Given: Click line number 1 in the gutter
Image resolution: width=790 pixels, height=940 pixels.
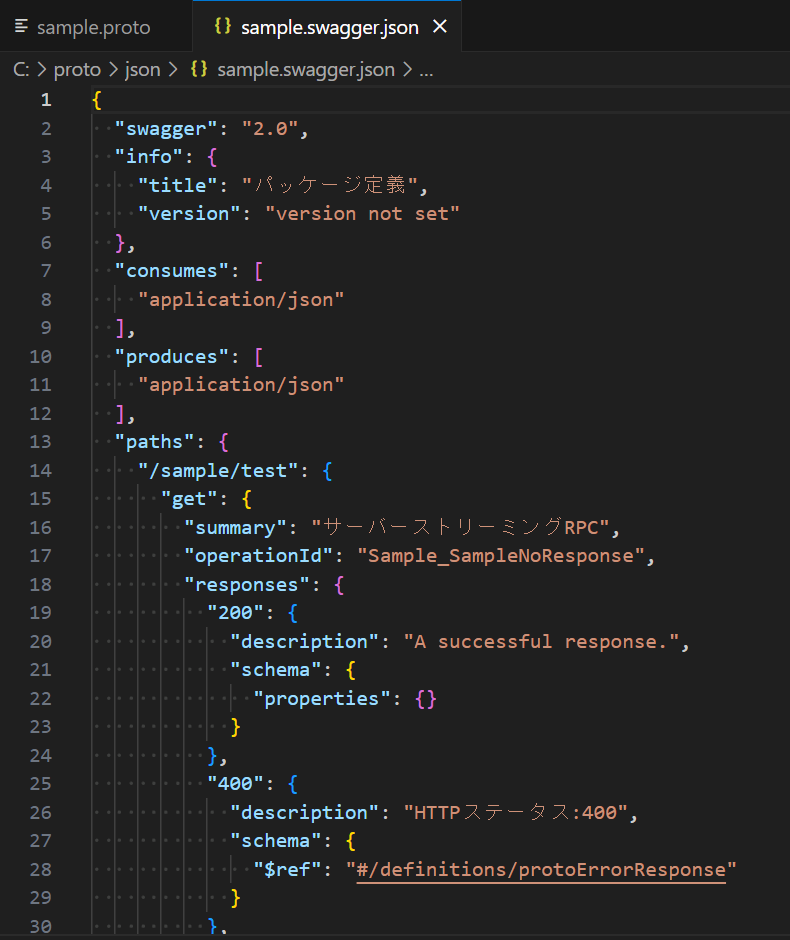Looking at the screenshot, I should 46,100.
